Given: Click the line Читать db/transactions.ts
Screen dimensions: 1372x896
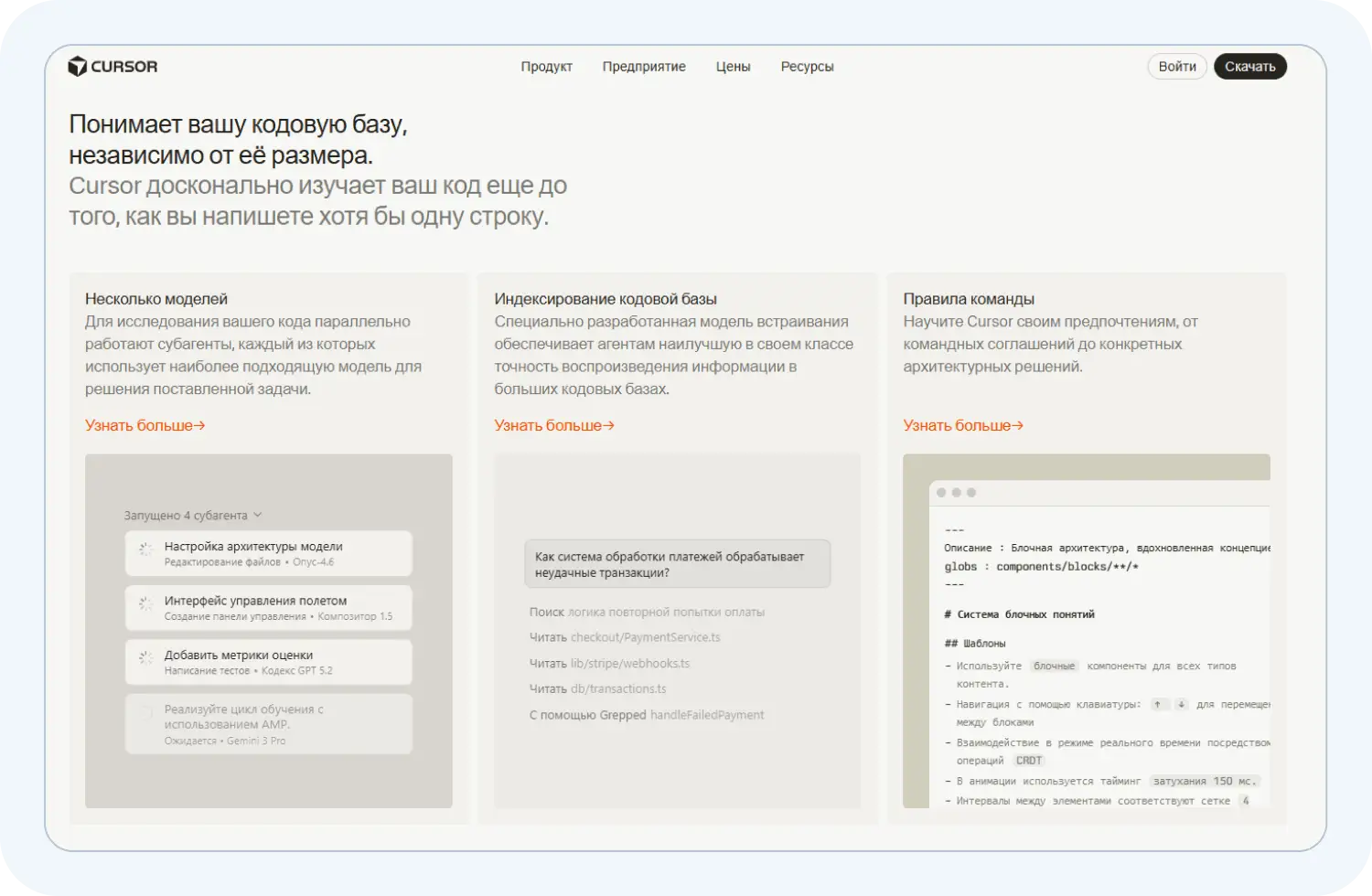Looking at the screenshot, I should point(597,688).
